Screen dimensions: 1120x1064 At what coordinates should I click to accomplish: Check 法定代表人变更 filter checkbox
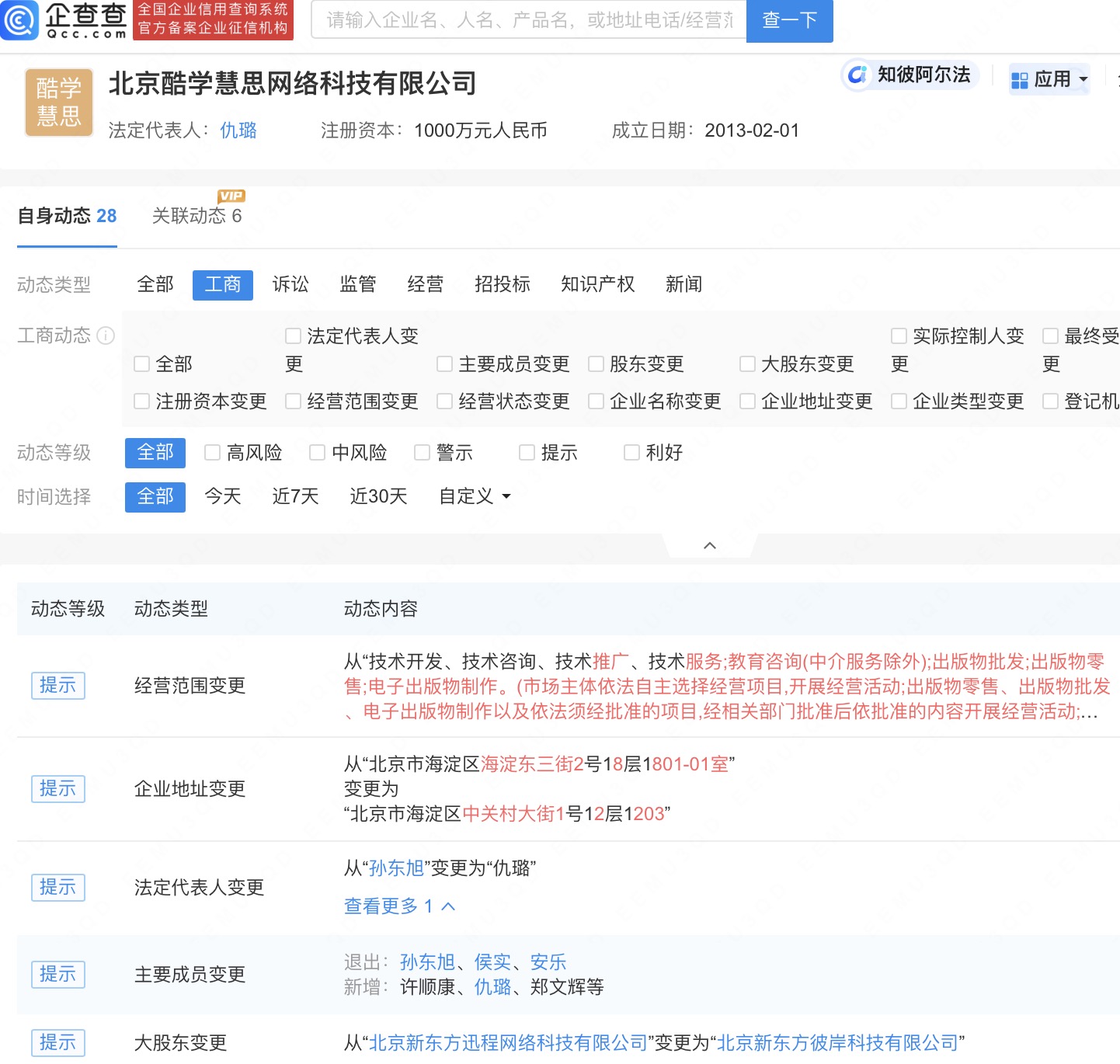(294, 336)
